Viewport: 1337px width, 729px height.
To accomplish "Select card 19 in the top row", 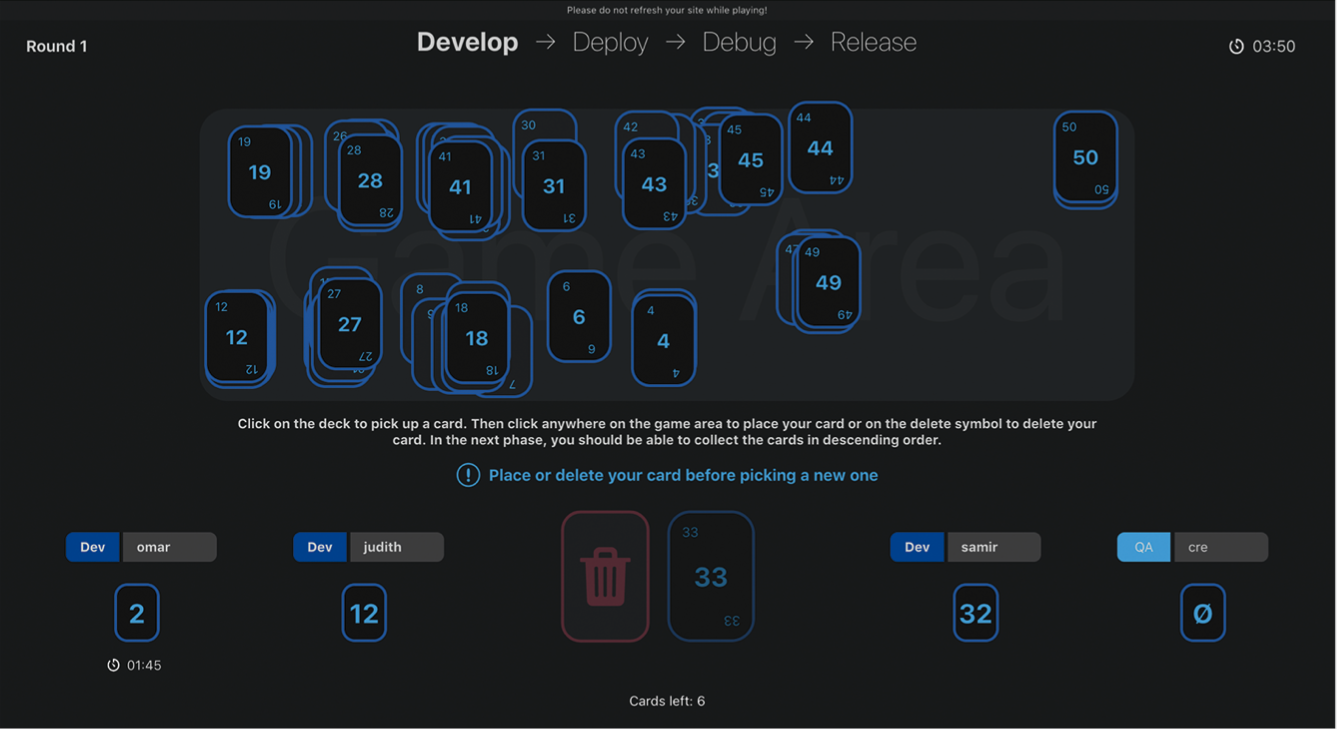I will tap(259, 172).
